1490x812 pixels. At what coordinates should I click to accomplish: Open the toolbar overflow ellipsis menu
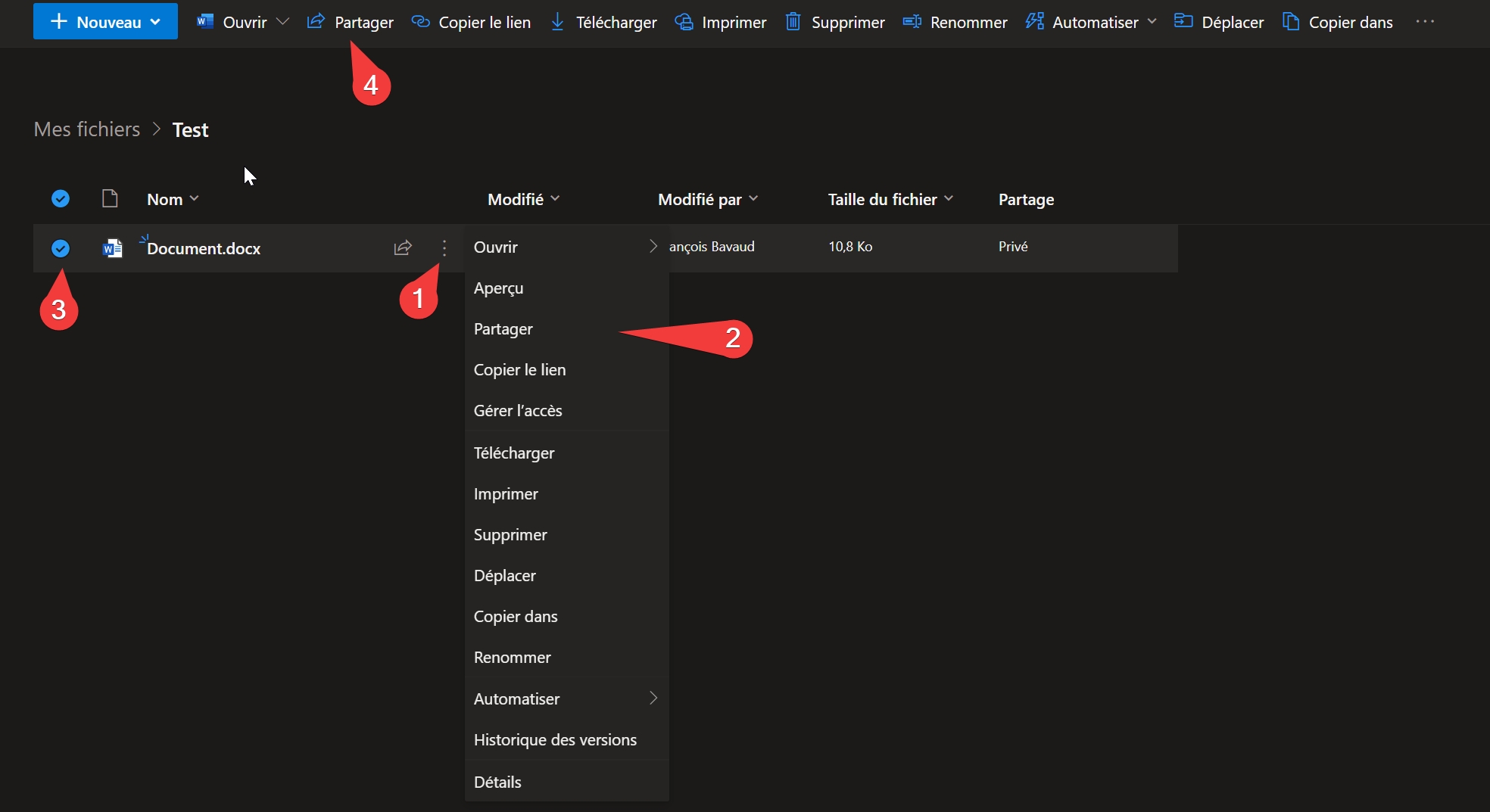click(1425, 22)
